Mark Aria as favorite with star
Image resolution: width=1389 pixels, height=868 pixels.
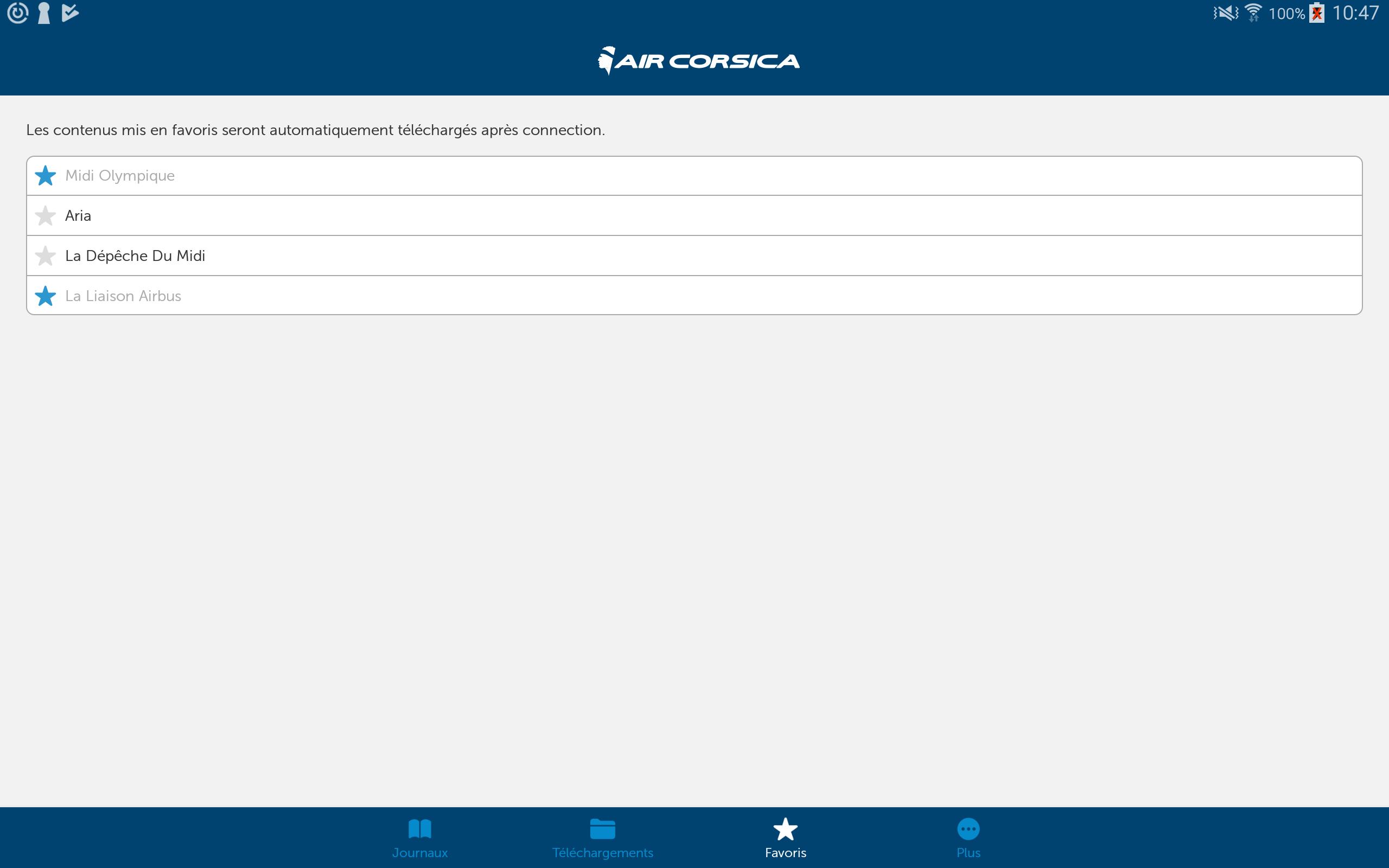[x=46, y=216]
